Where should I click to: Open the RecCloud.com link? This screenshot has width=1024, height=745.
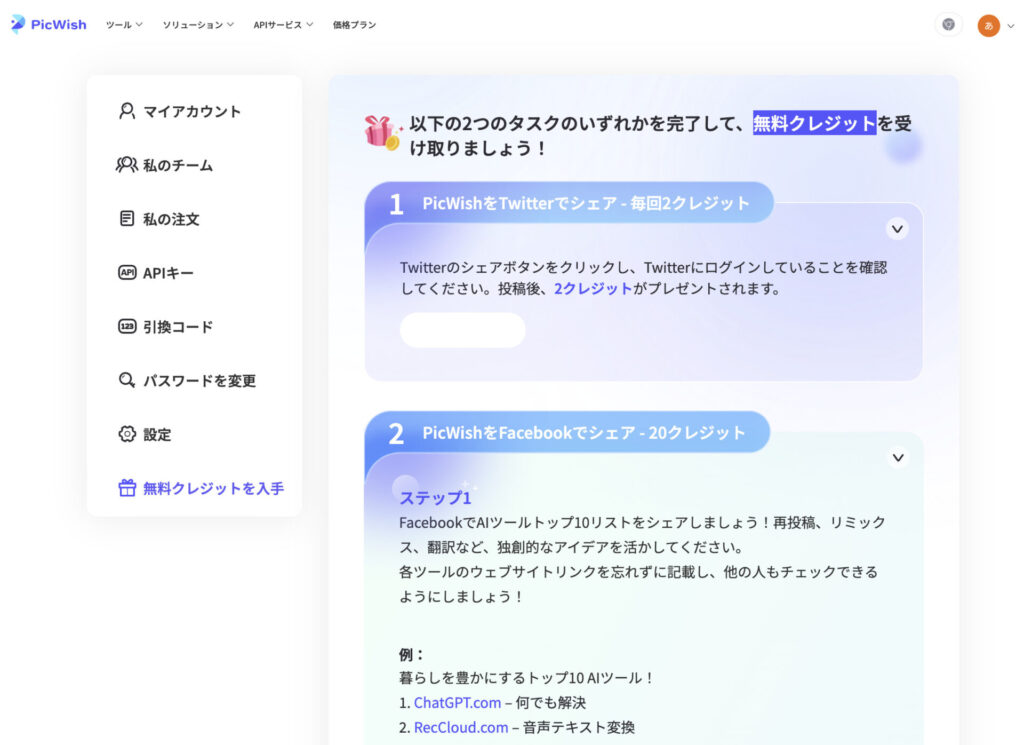click(x=460, y=728)
